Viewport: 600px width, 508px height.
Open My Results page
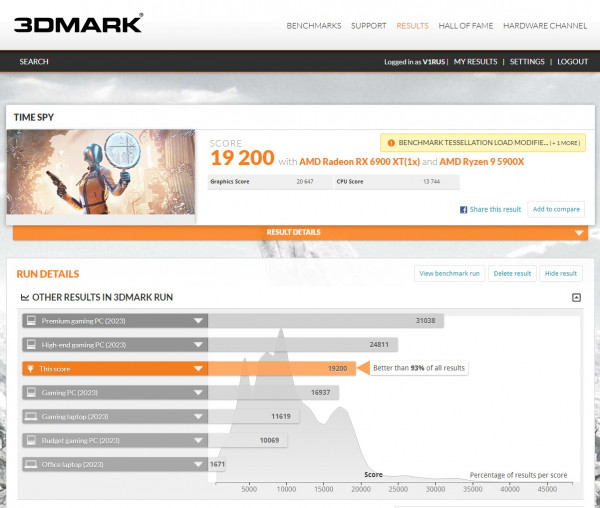475,62
